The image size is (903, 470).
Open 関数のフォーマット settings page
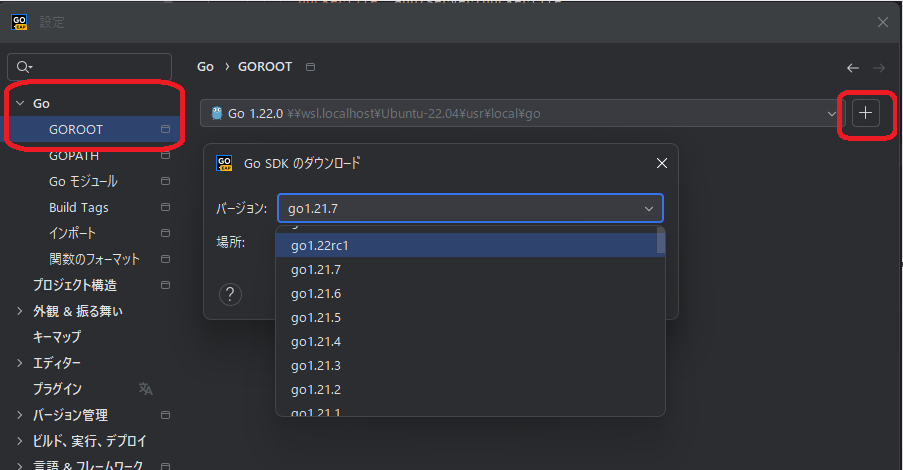pyautogui.click(x=93, y=259)
